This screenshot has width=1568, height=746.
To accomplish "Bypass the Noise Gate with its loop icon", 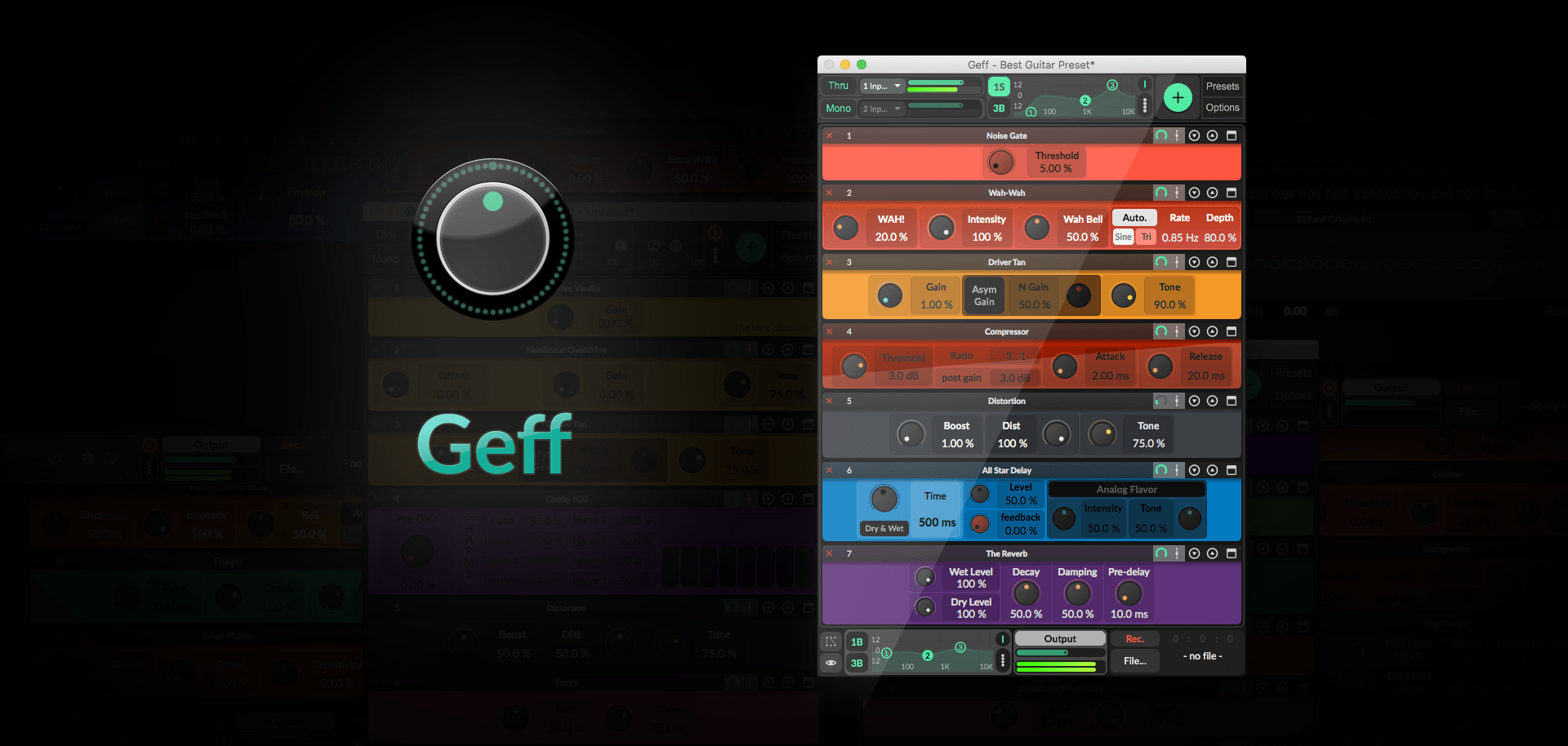I will click(x=1160, y=135).
